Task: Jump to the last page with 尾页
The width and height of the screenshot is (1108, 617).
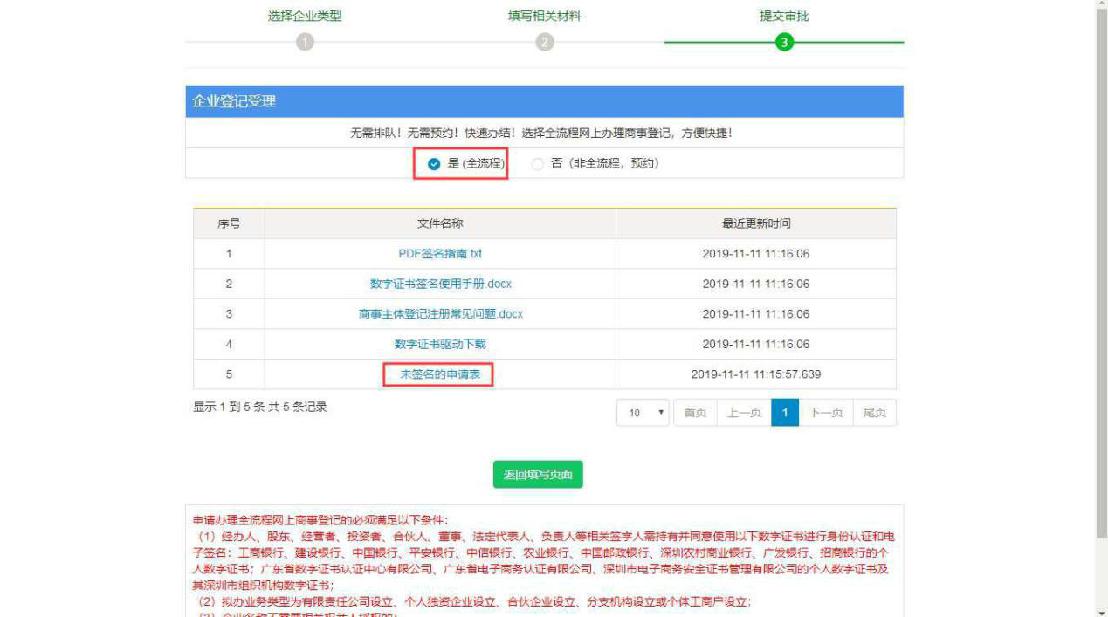Action: (875, 413)
